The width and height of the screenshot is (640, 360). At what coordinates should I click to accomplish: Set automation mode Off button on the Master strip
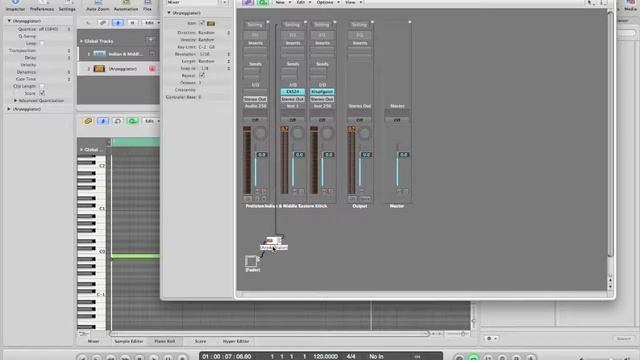pyautogui.click(x=397, y=120)
